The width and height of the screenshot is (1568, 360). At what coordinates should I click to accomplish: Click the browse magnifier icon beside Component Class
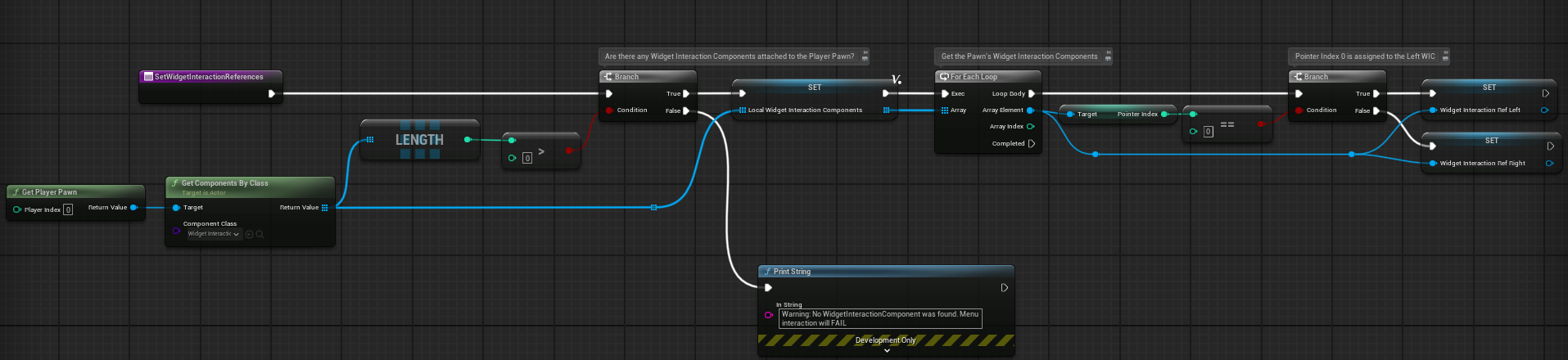(x=260, y=234)
